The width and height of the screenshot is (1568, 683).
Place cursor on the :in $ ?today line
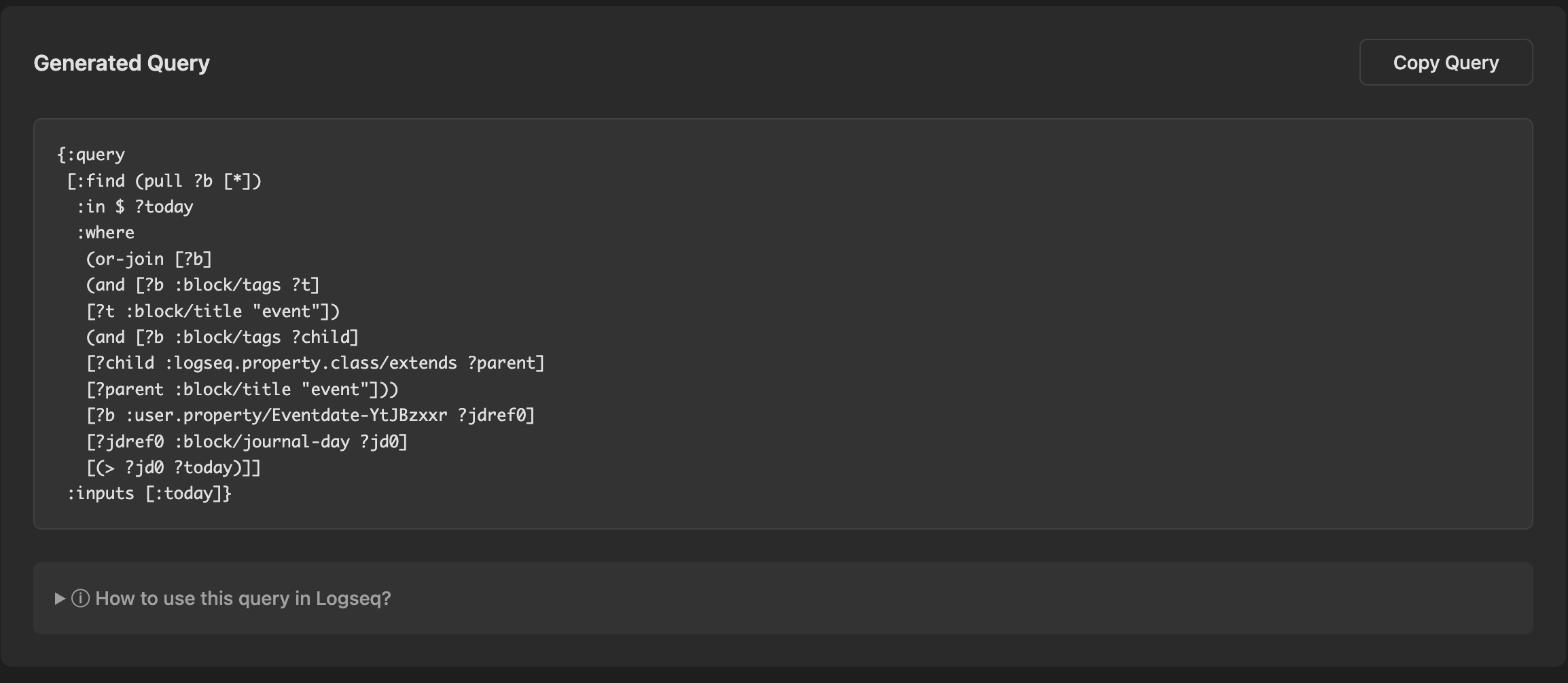tap(135, 207)
